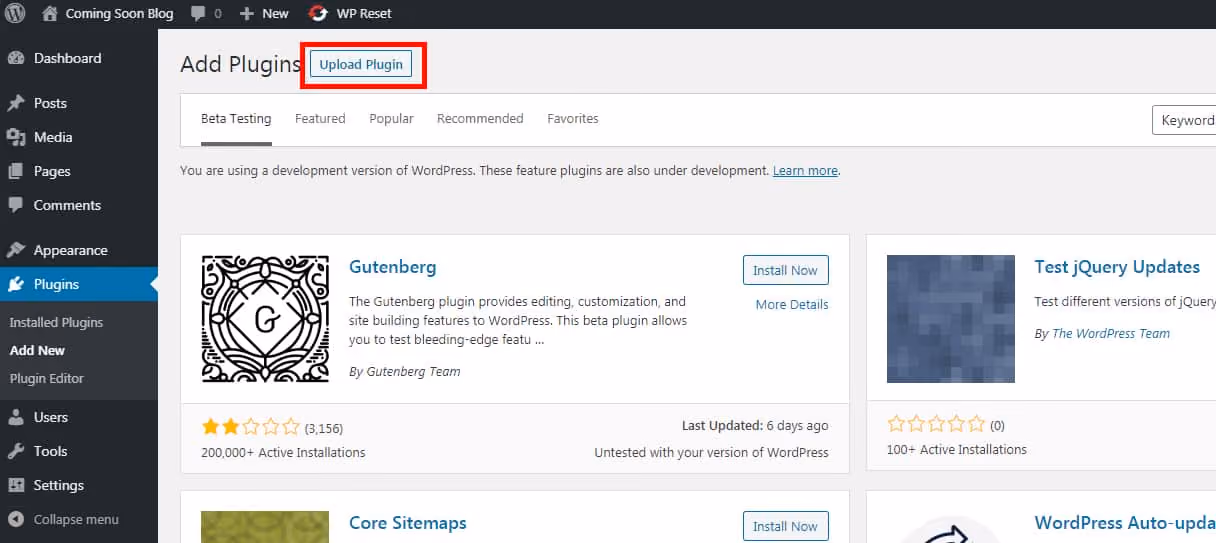Click the Collapse menu arrow icon
1216x543 pixels.
[16, 519]
